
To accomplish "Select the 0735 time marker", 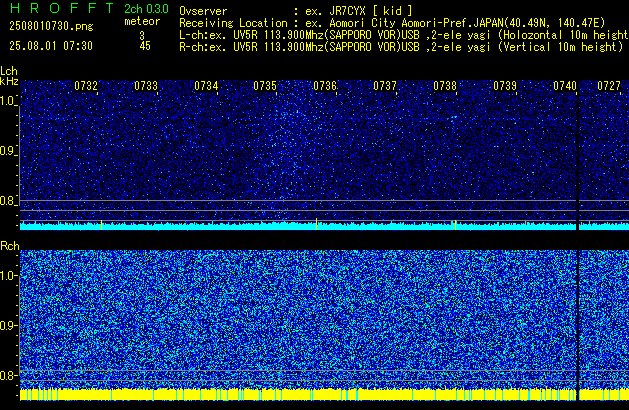I will (265, 86).
